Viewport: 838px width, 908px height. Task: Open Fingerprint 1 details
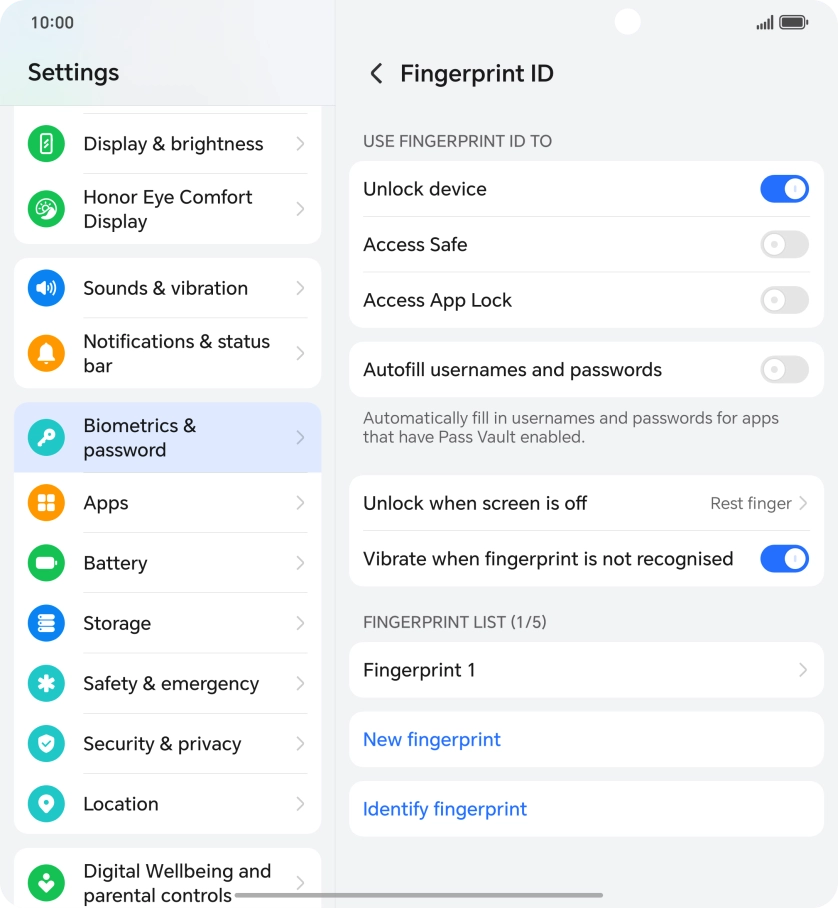coord(586,670)
